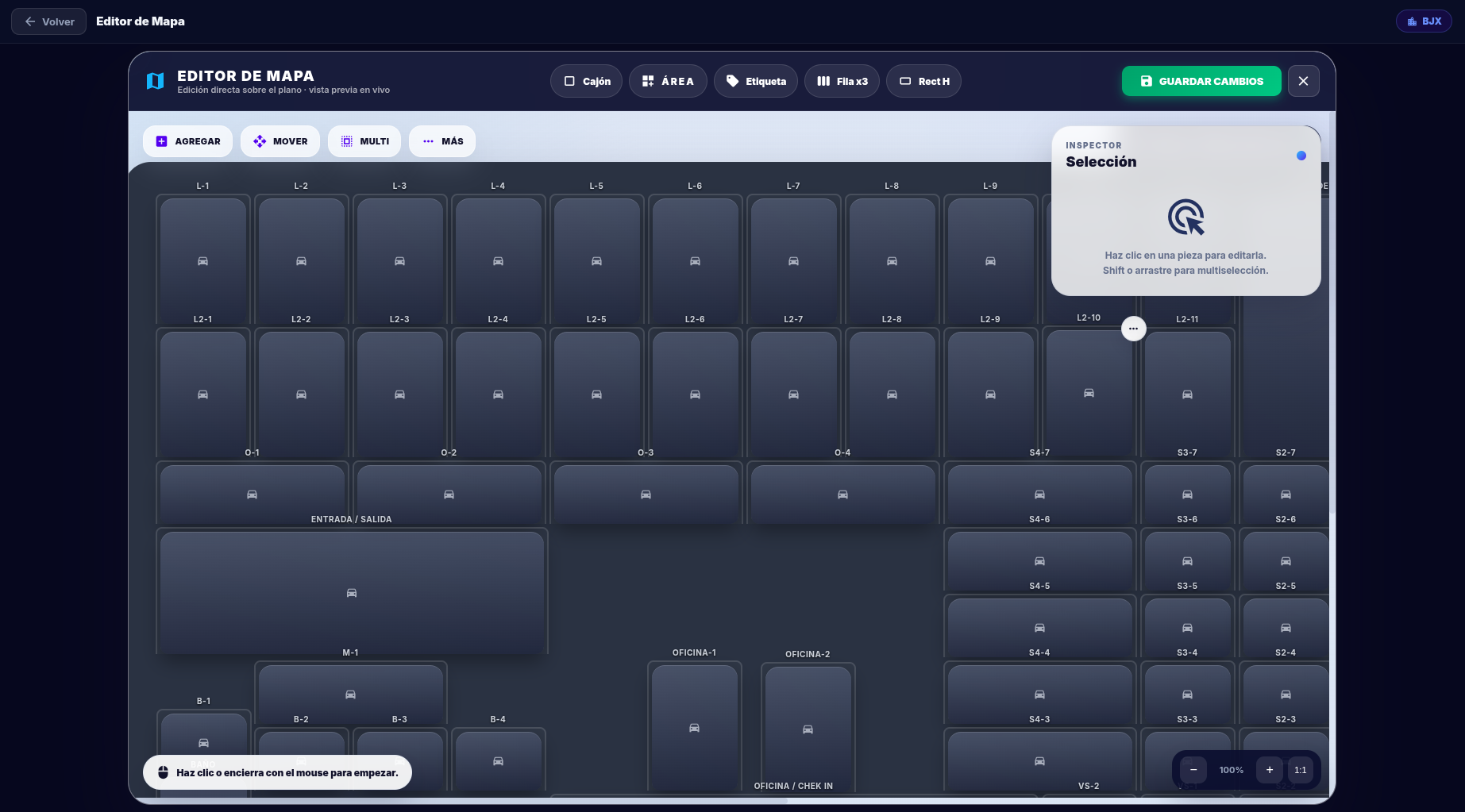Click the Volver back button

(48, 21)
